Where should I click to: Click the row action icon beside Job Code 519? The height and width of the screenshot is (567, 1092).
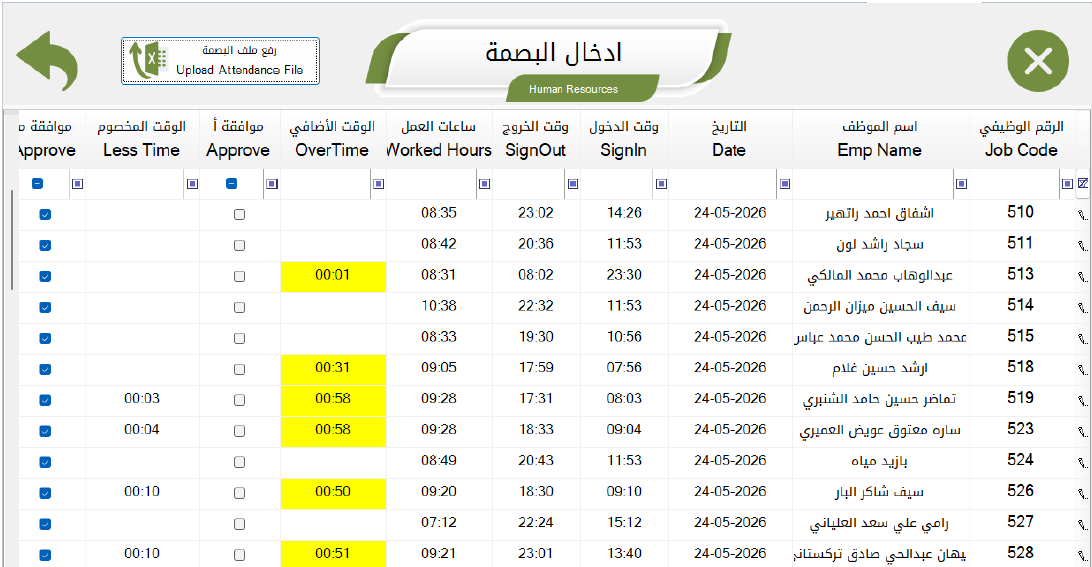pos(1082,401)
